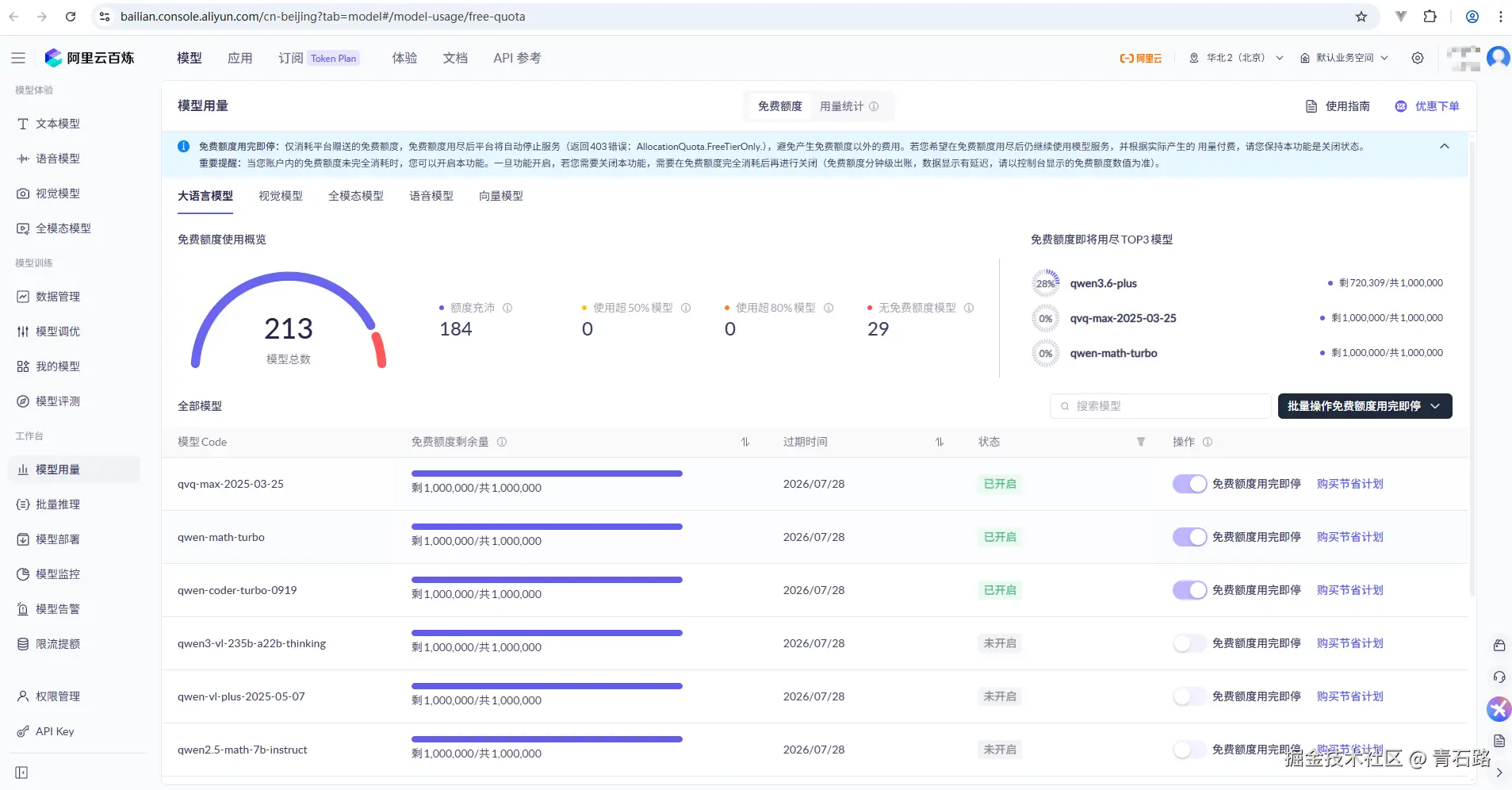Viewport: 1512px width, 790px height.
Task: Collapse the blue notice banner
Action: point(1445,147)
